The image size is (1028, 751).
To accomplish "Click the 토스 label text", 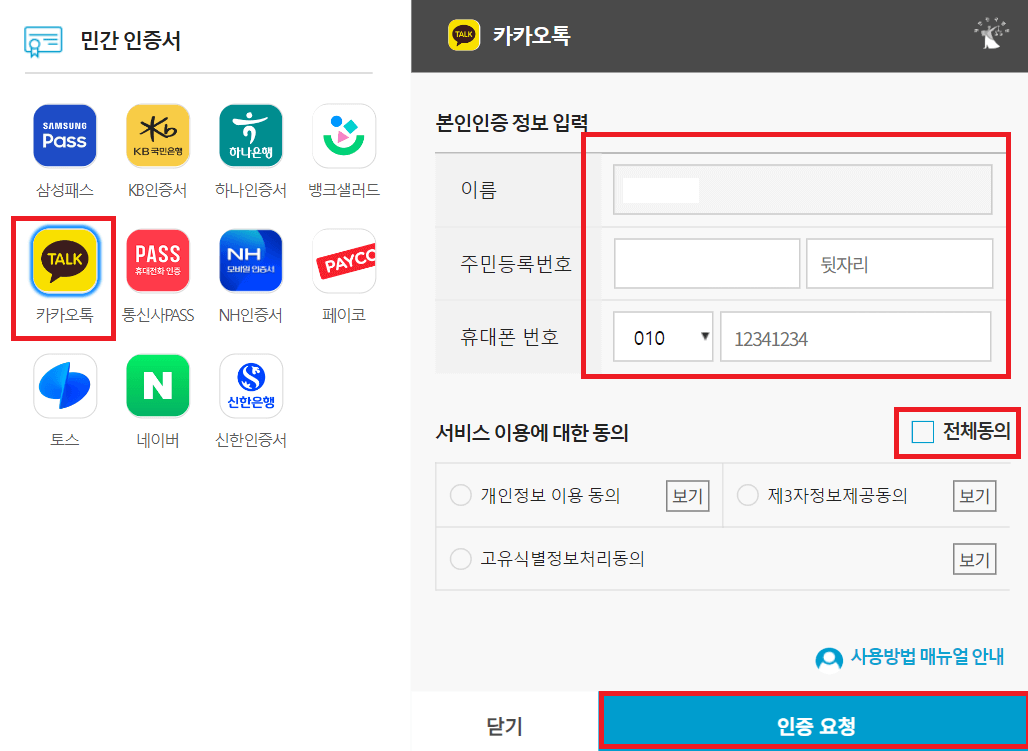I will coord(65,439).
